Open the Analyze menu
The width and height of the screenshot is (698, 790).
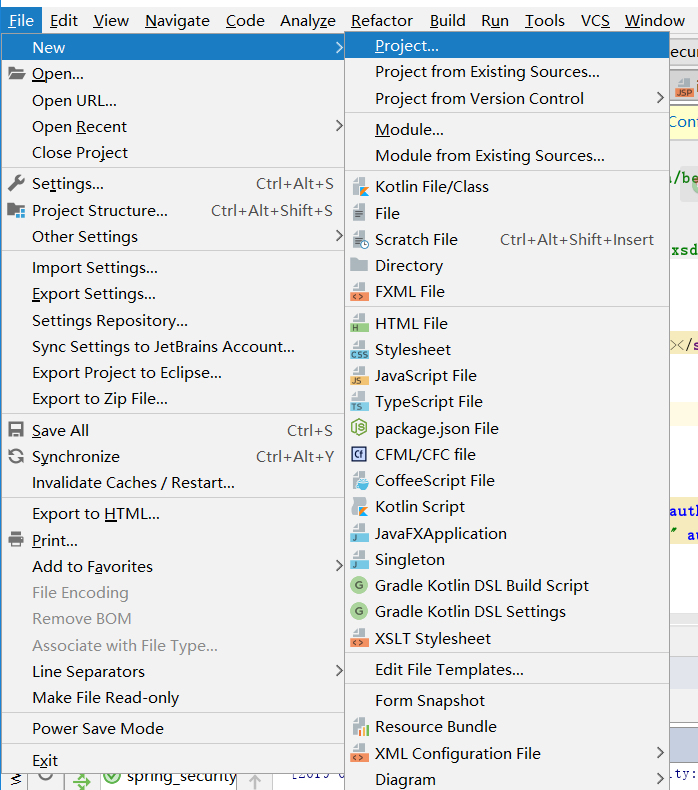click(x=308, y=21)
